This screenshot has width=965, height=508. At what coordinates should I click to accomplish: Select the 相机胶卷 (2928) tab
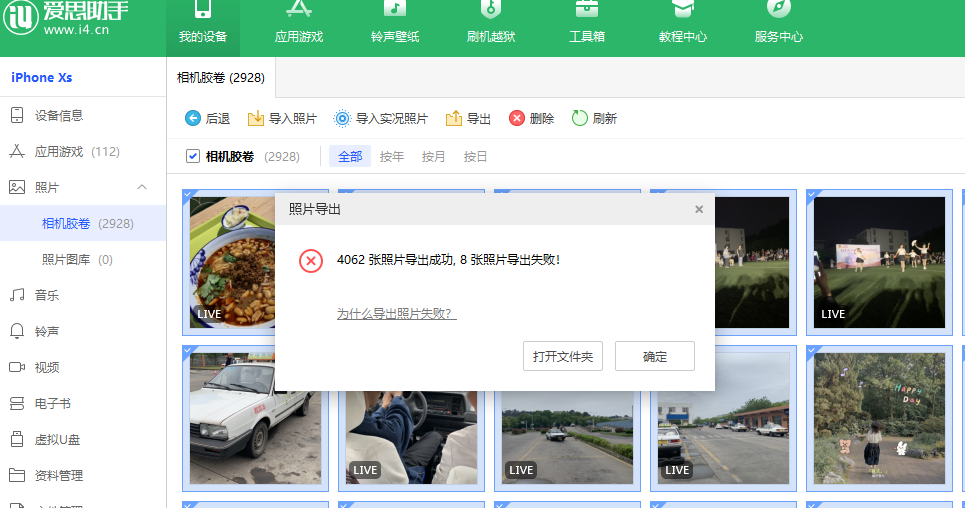(221, 78)
